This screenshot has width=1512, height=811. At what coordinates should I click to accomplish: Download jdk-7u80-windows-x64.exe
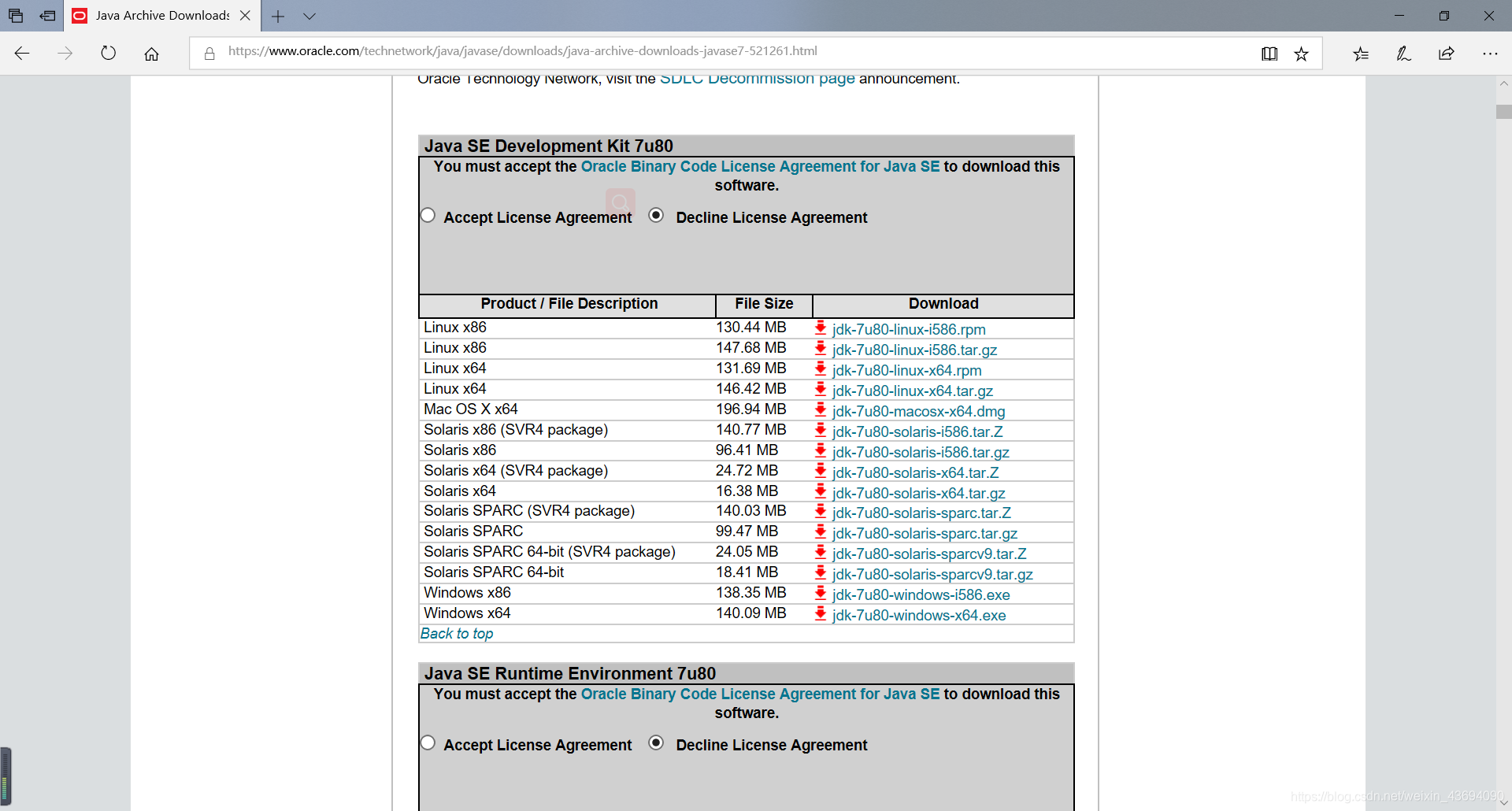[x=919, y=616]
